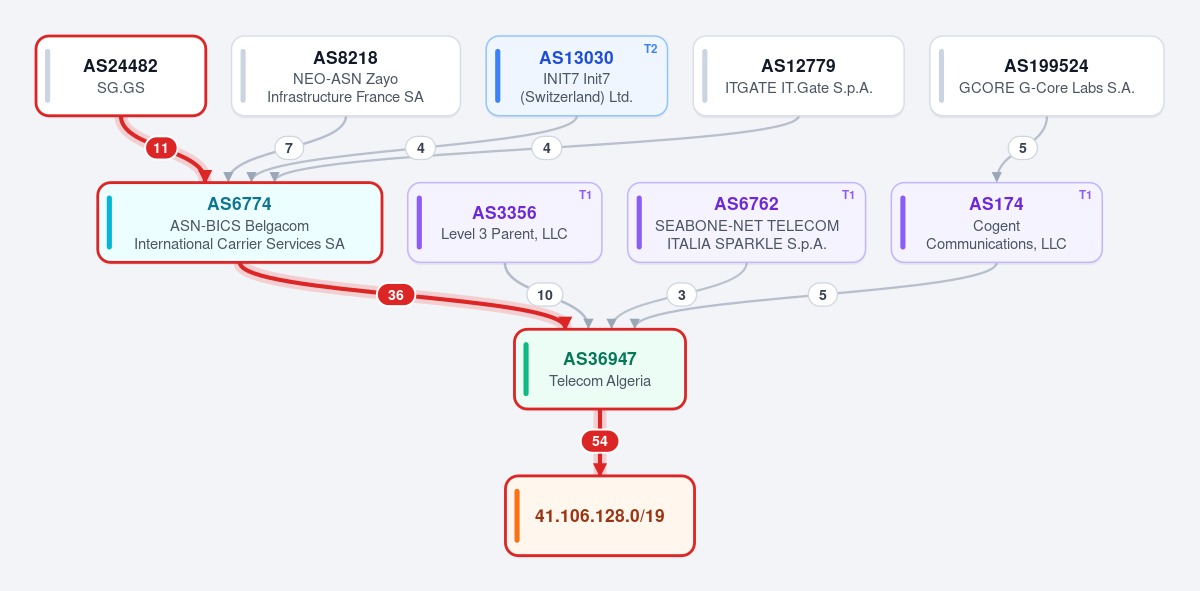Click the T1 tag on AS174
This screenshot has height=591, width=1200.
1086,195
